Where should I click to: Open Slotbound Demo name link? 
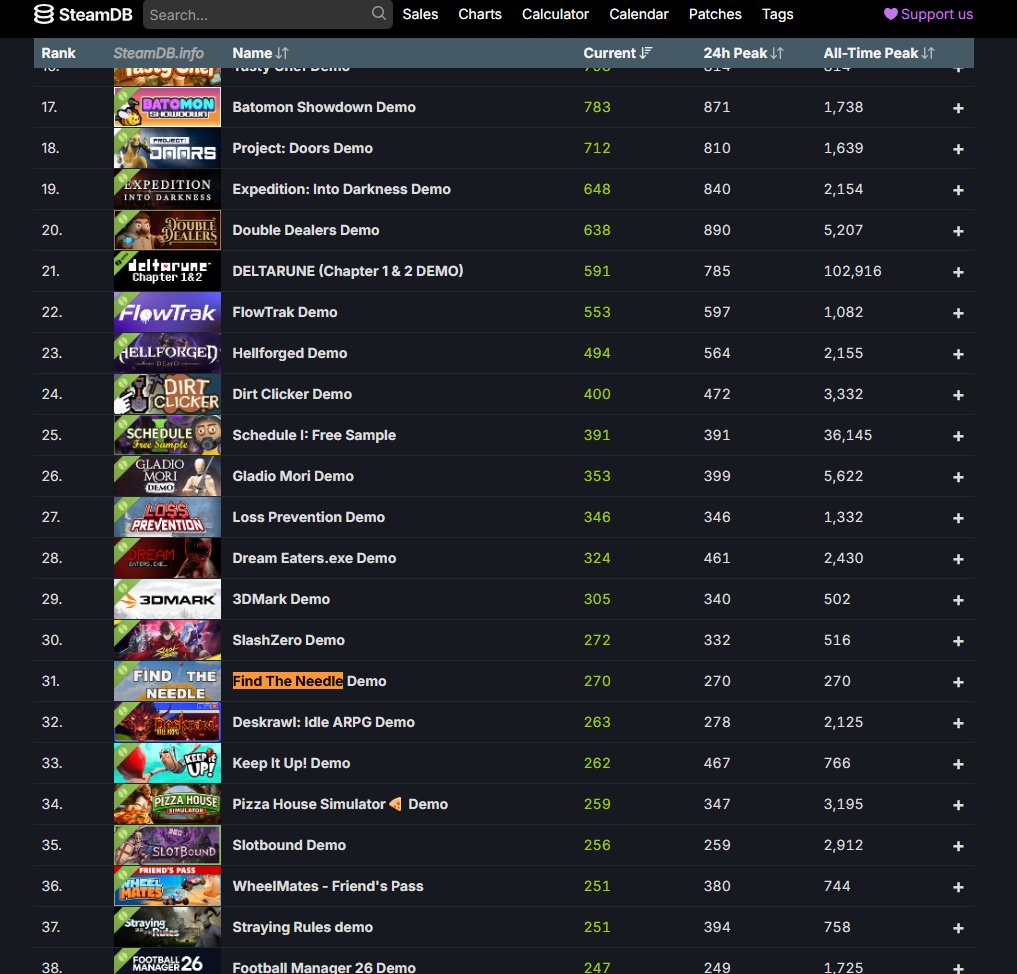[x=289, y=845]
